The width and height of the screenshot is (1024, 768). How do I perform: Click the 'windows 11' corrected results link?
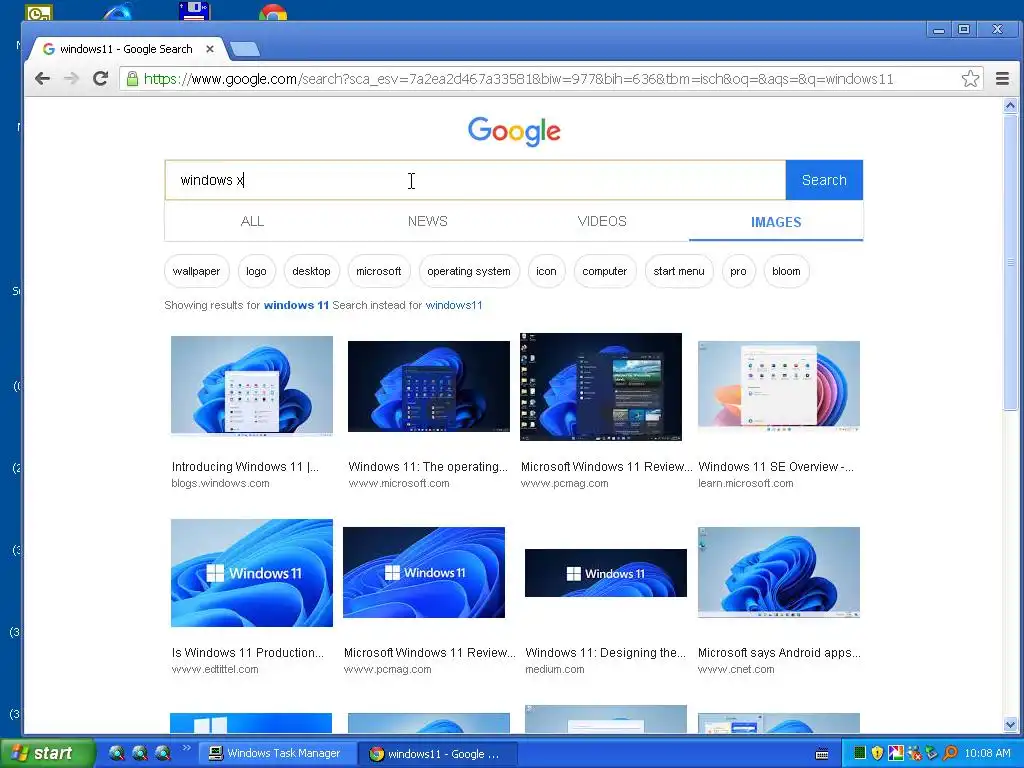tap(296, 305)
